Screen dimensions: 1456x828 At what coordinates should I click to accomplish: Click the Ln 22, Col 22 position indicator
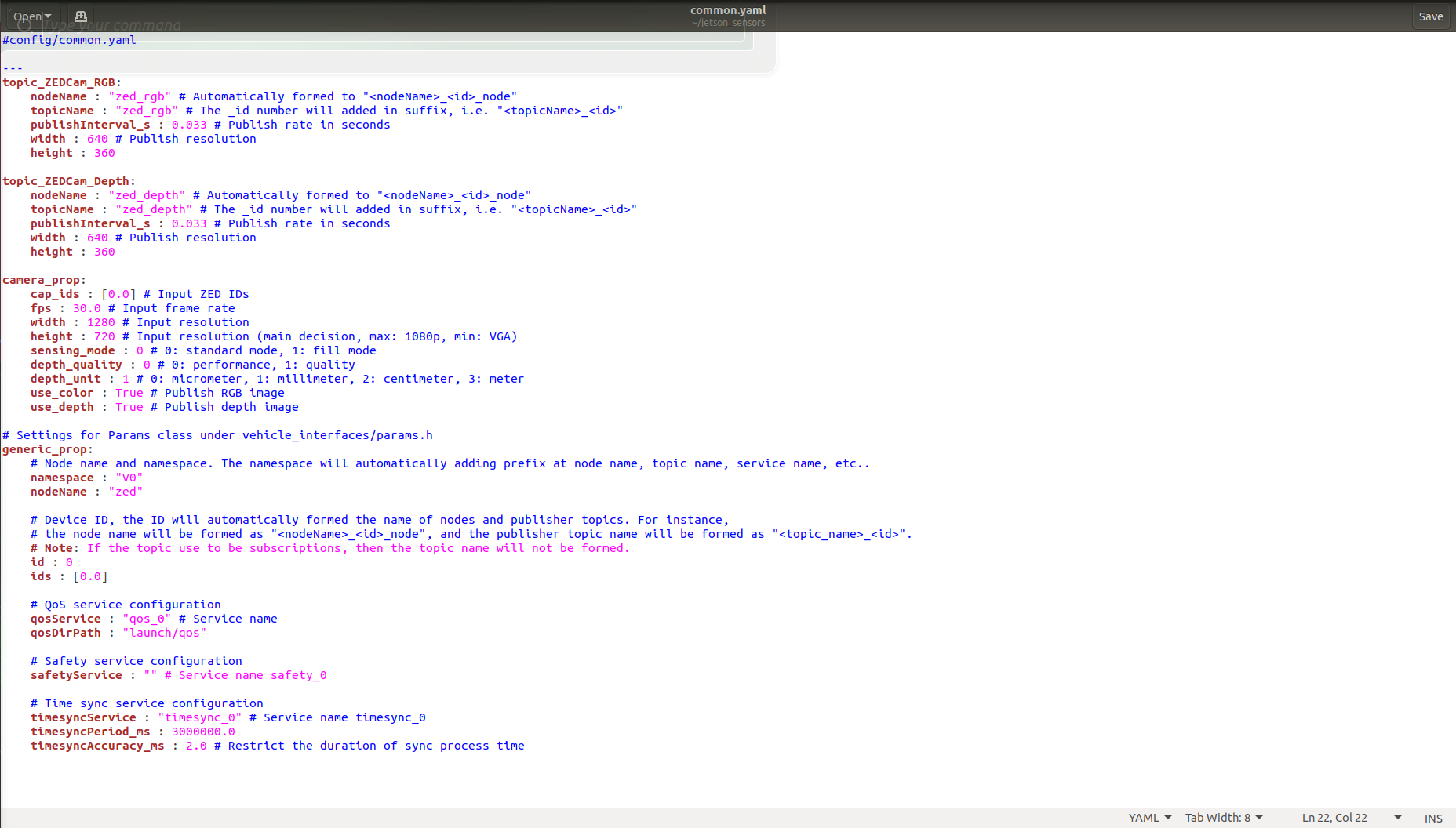1334,818
